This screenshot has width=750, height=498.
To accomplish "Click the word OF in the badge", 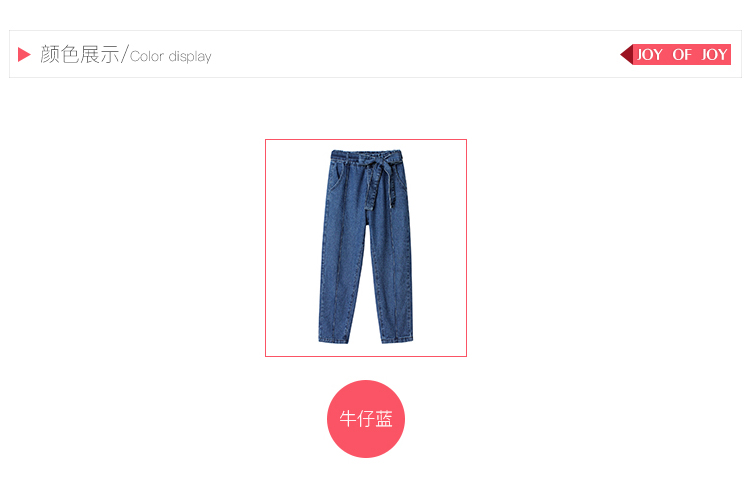I will (682, 55).
